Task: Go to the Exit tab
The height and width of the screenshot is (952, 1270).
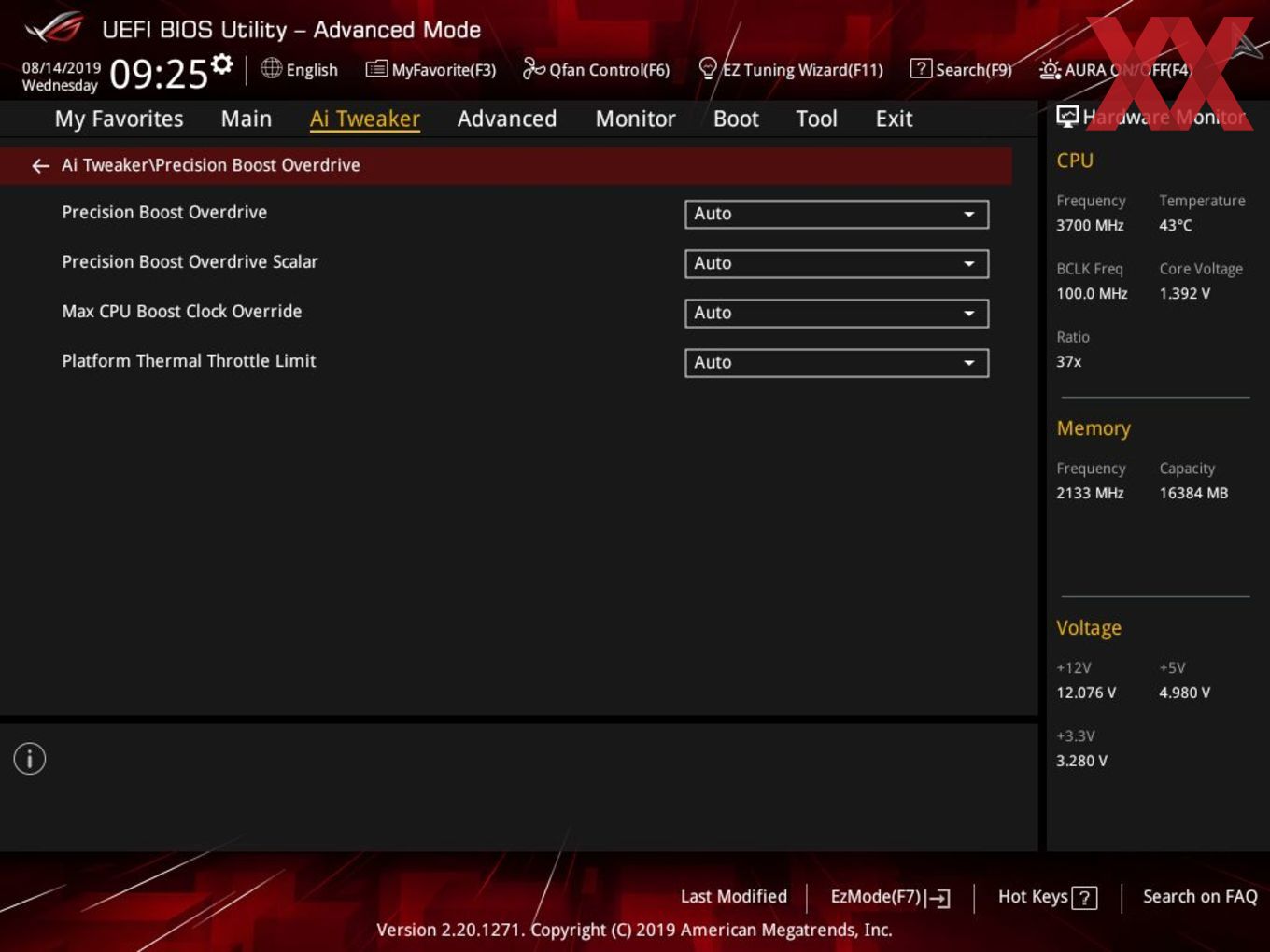Action: pyautogui.click(x=894, y=119)
